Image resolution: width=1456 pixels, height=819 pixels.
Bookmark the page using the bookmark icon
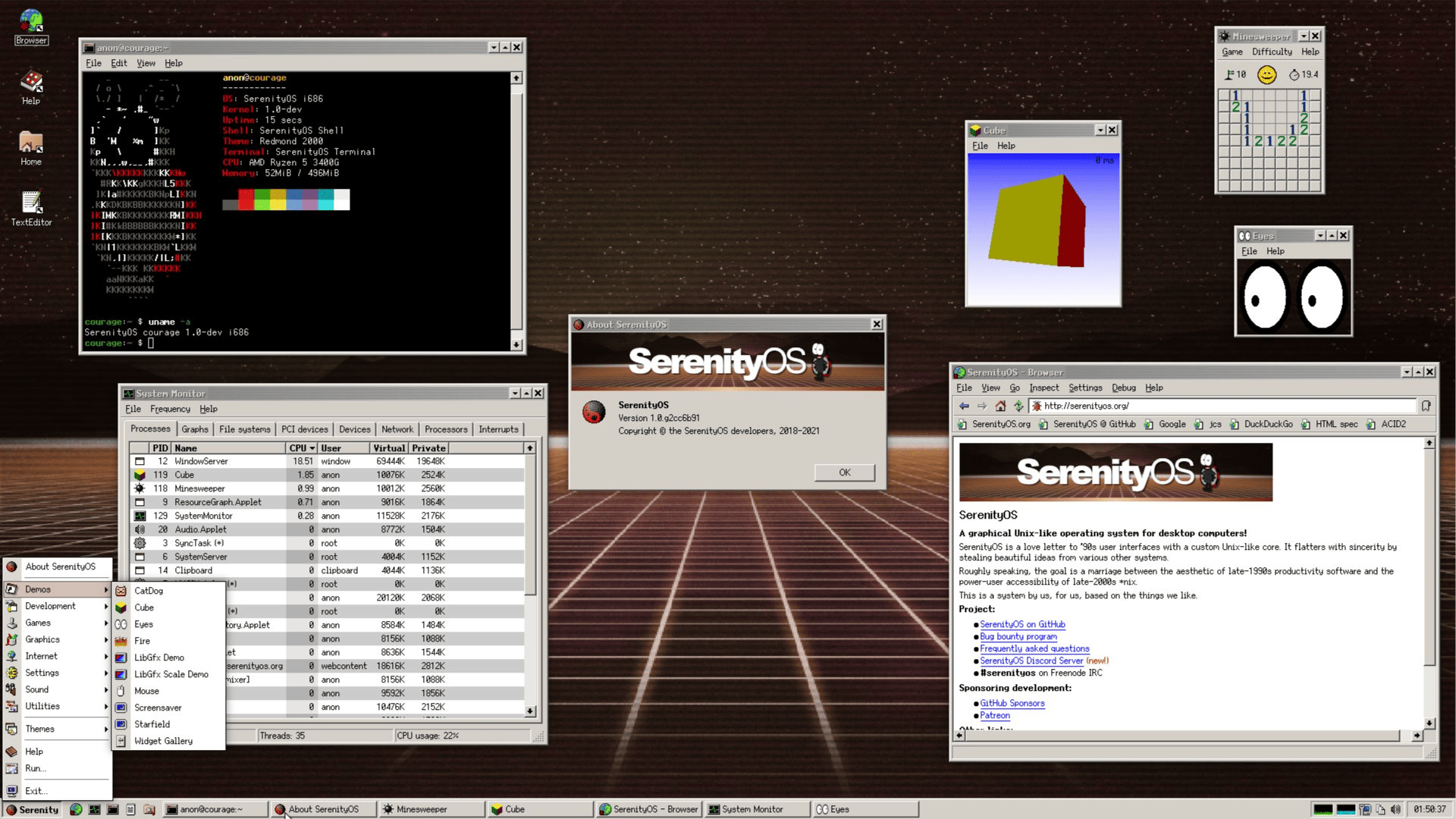click(1426, 406)
